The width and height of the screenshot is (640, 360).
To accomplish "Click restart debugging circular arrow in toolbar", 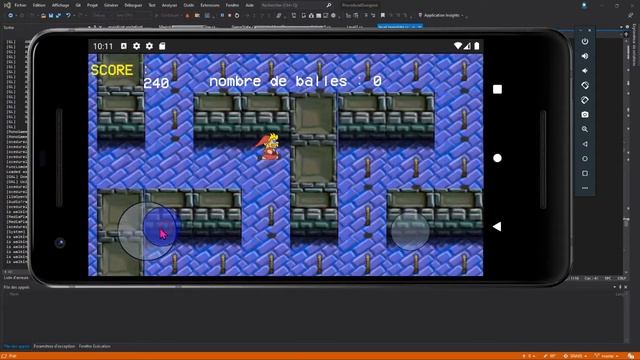I will tap(237, 16).
